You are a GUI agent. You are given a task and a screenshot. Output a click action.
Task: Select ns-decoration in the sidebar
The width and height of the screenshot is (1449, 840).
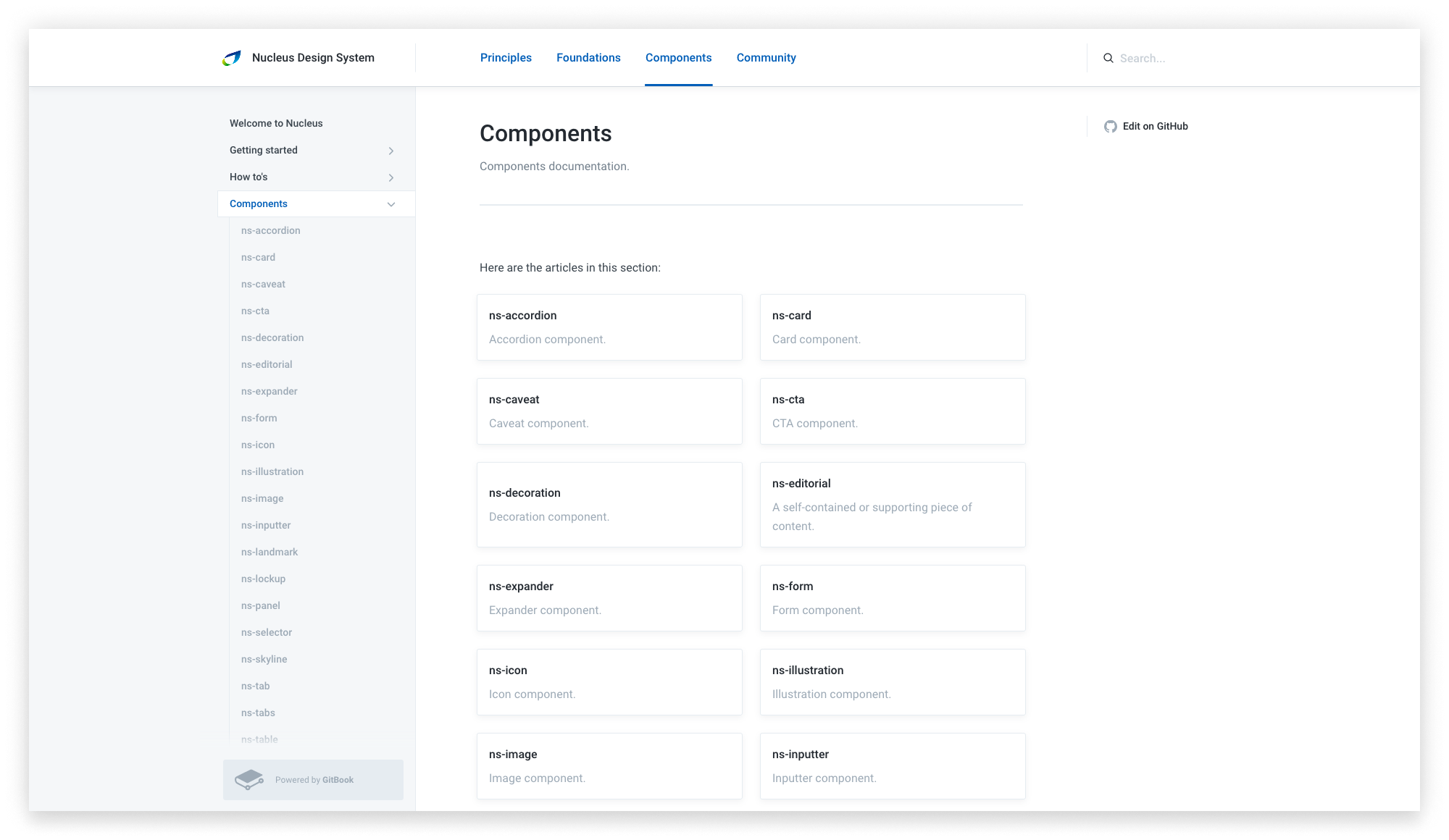[x=272, y=337]
